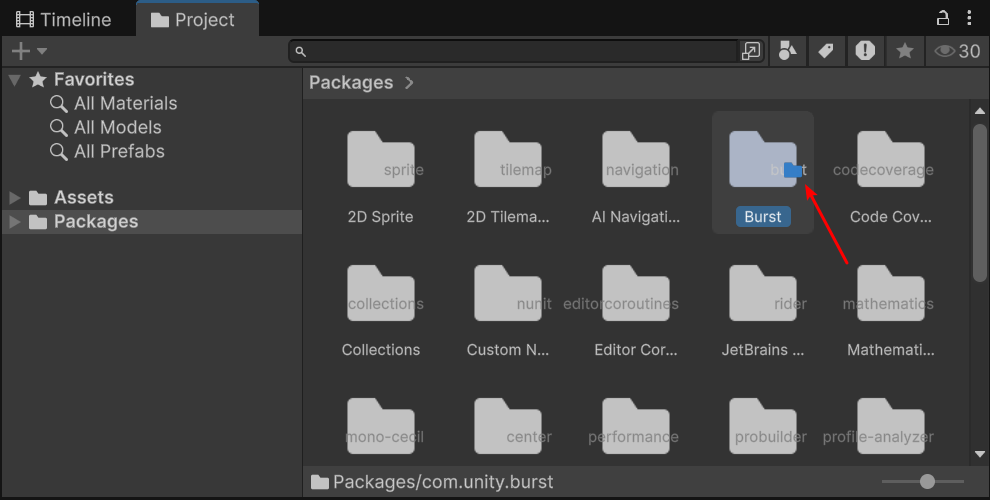The width and height of the screenshot is (990, 500).
Task: Select the Custom NUnit package folder
Action: click(508, 293)
